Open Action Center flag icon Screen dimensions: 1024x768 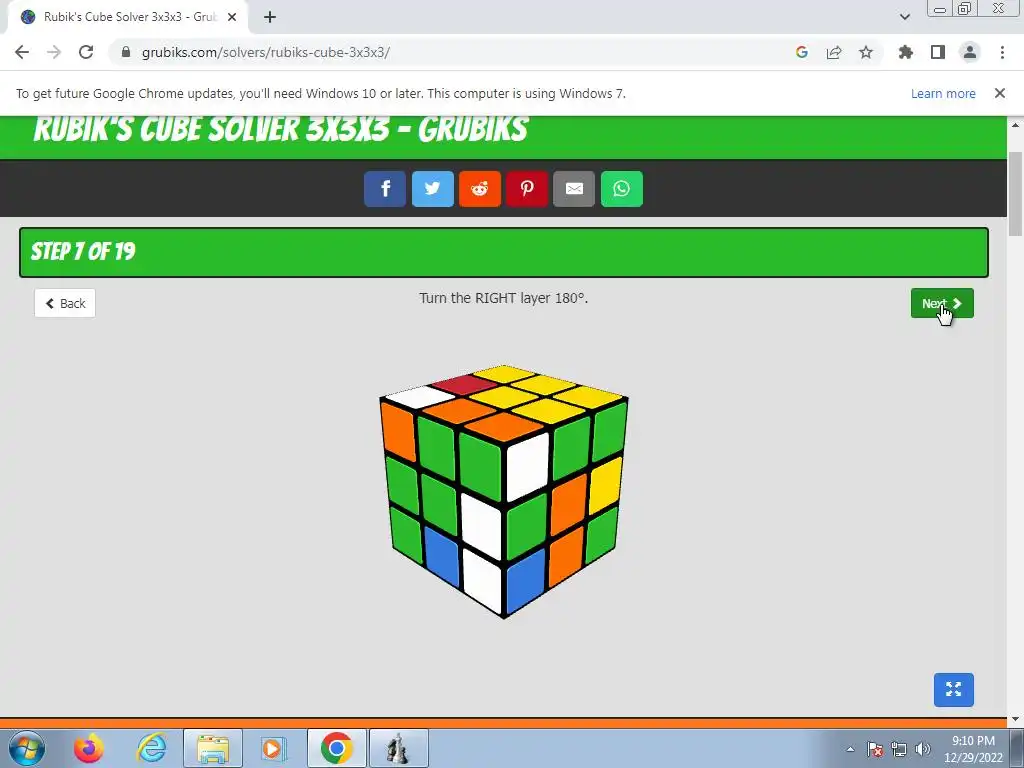click(x=875, y=749)
